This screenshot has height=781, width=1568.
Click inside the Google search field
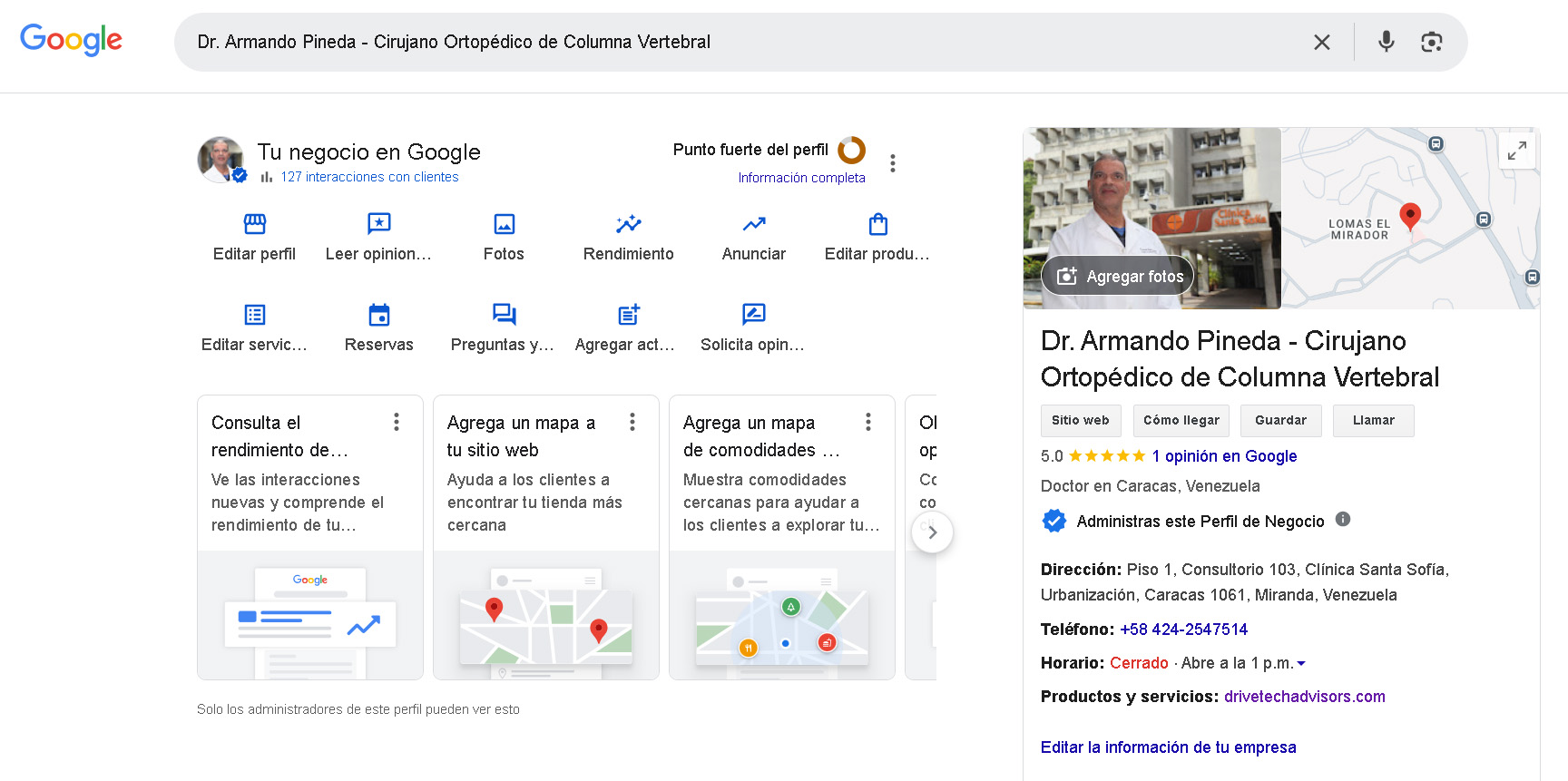click(x=726, y=42)
